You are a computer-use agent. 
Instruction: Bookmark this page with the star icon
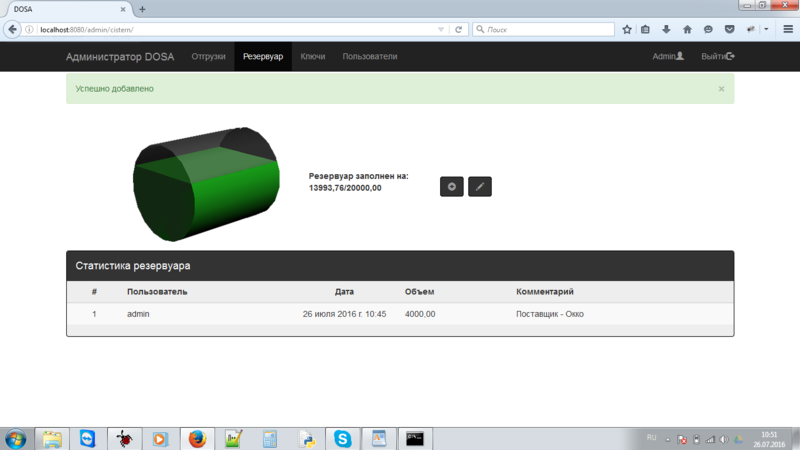(627, 29)
